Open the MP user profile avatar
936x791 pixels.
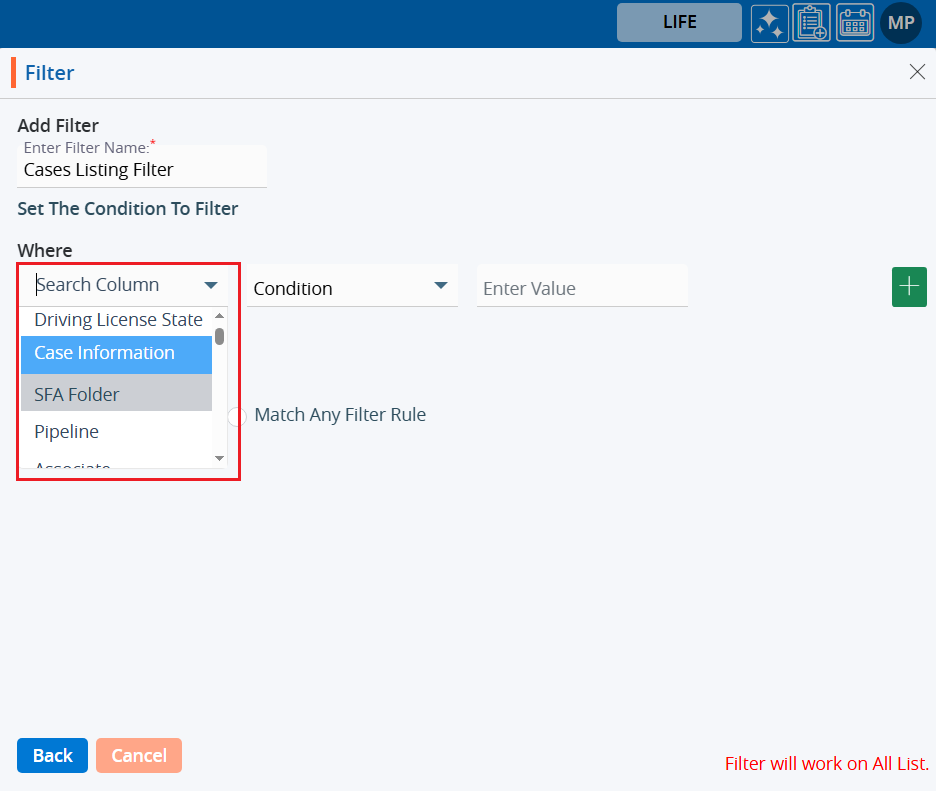[900, 23]
